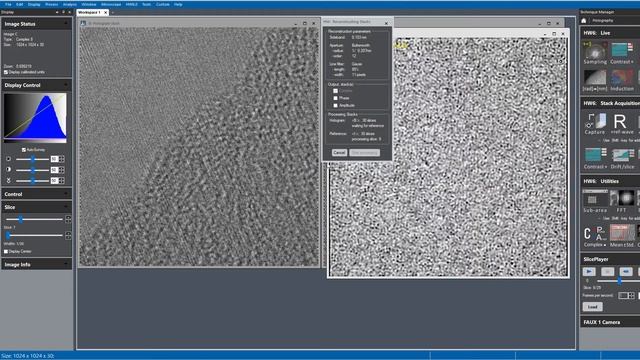Step the Slice panel's upper slider spinner
This screenshot has width=640, height=360.
coord(68,219)
